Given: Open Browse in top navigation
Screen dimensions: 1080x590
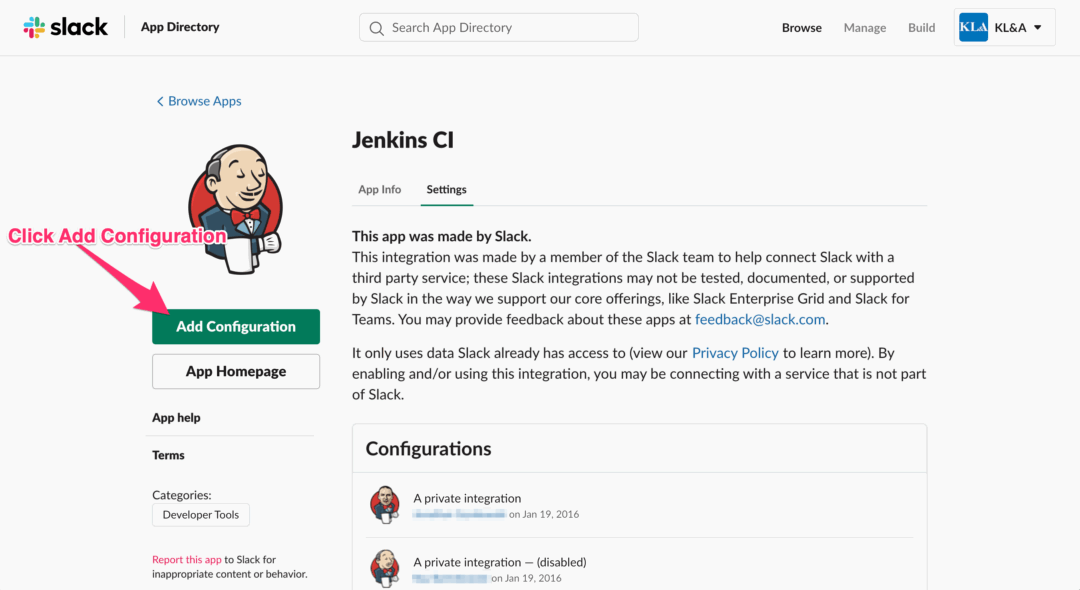Looking at the screenshot, I should 802,28.
